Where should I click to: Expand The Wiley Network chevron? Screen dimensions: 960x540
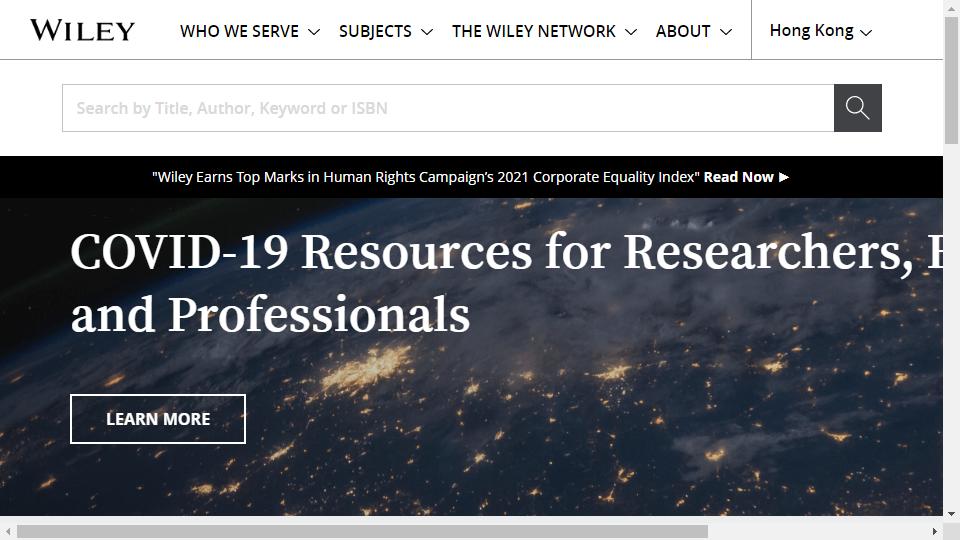631,32
